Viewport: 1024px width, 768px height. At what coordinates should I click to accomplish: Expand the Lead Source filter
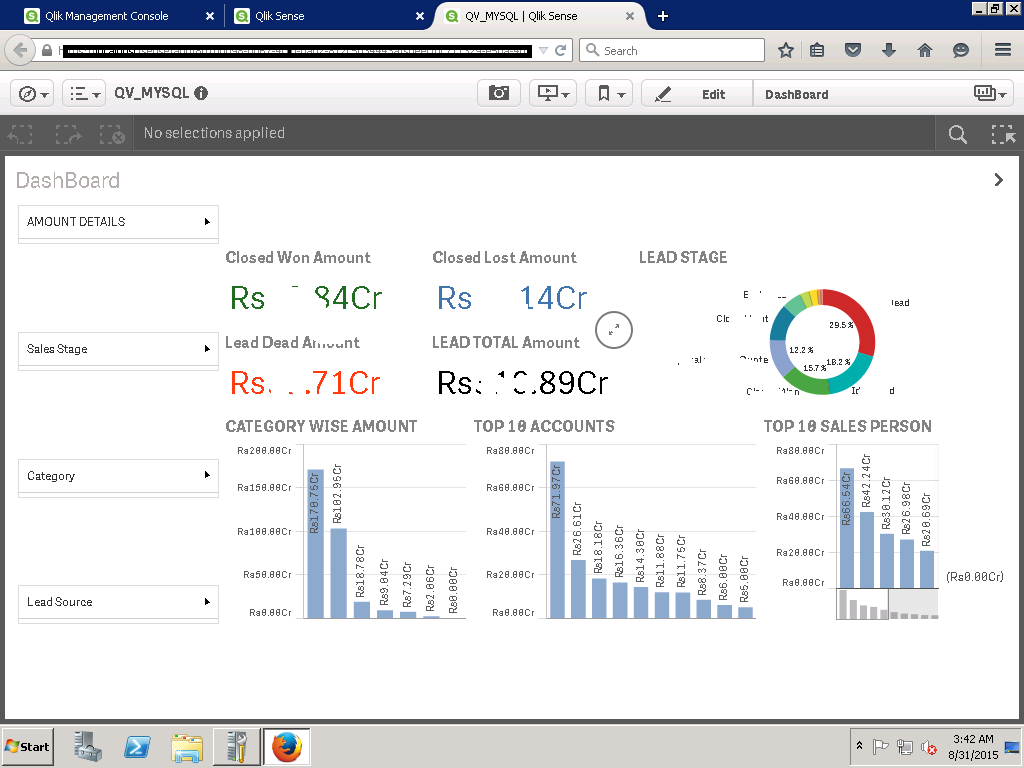[118, 602]
